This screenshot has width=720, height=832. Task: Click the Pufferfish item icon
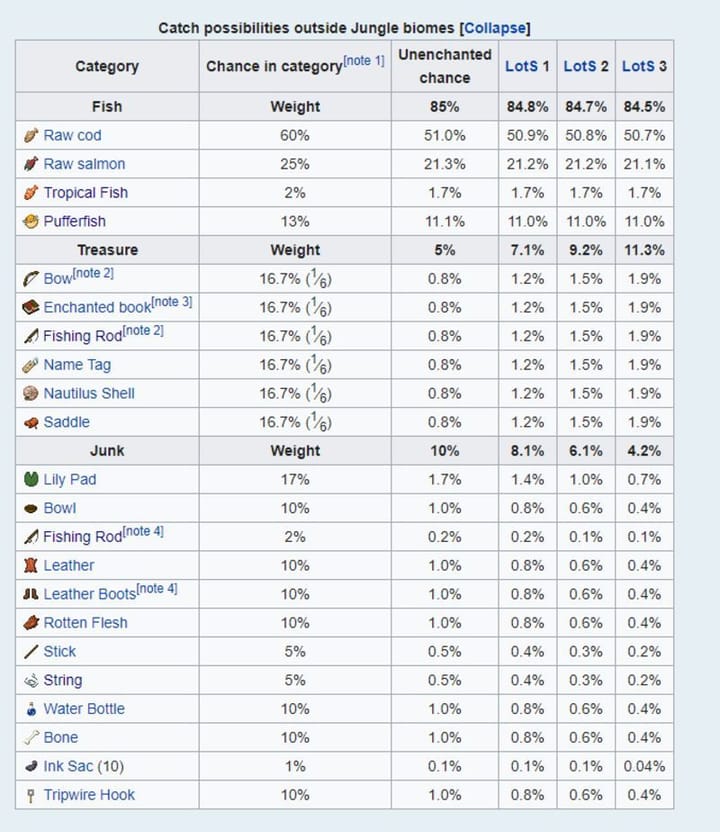[x=30, y=221]
